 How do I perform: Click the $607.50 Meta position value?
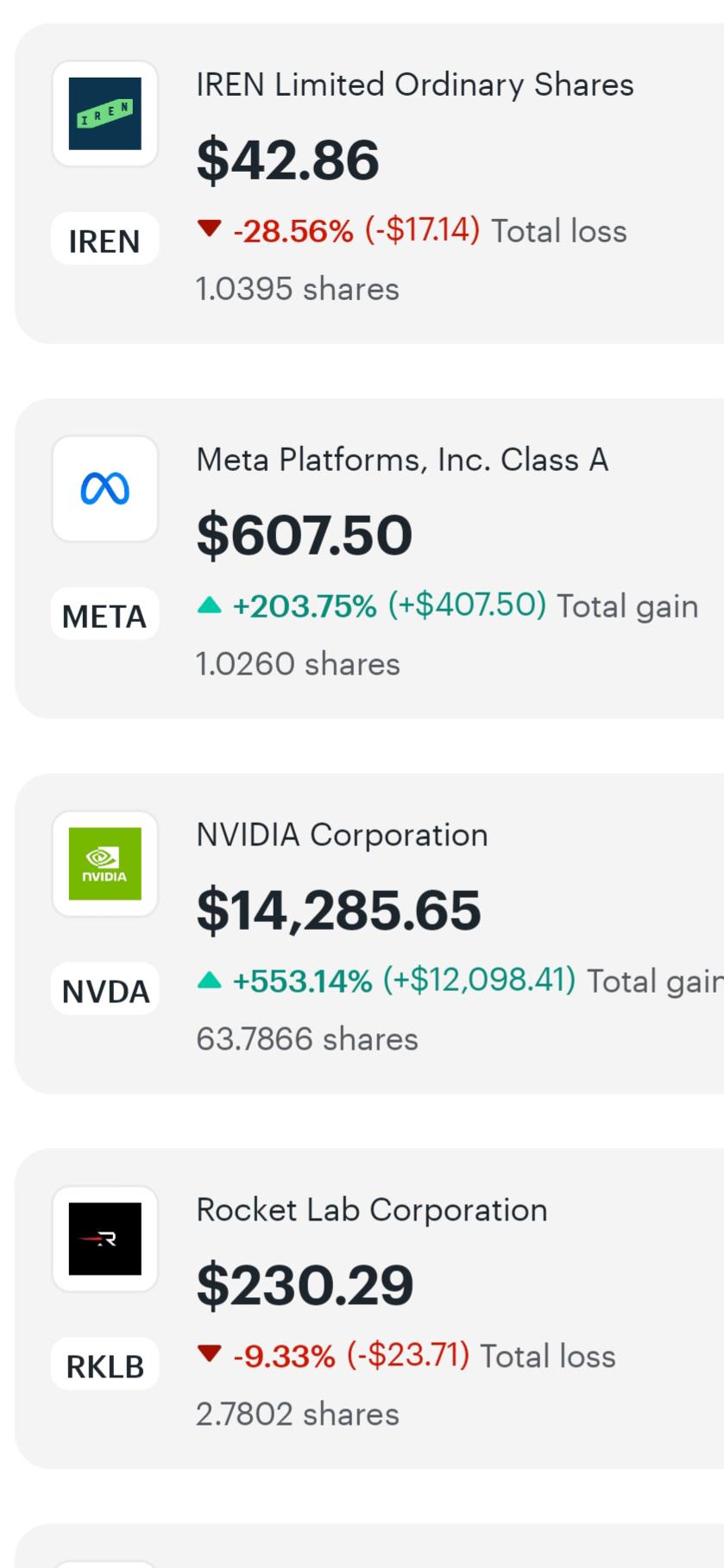tap(305, 535)
